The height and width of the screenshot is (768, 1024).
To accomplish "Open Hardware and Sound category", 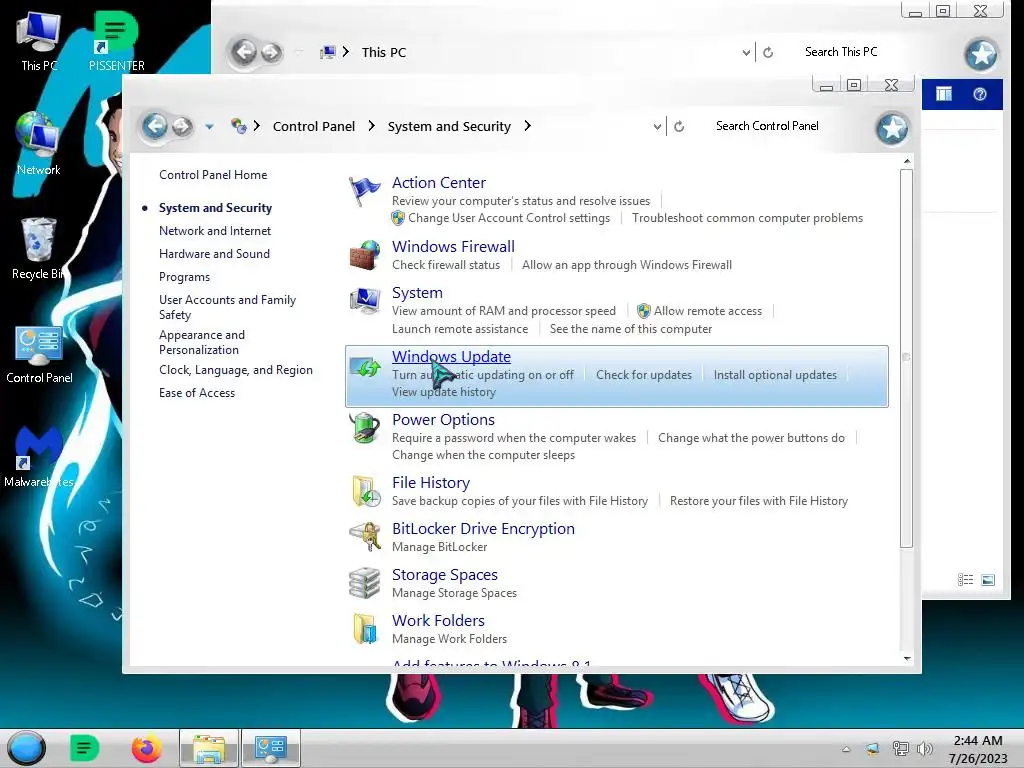I will click(x=214, y=253).
